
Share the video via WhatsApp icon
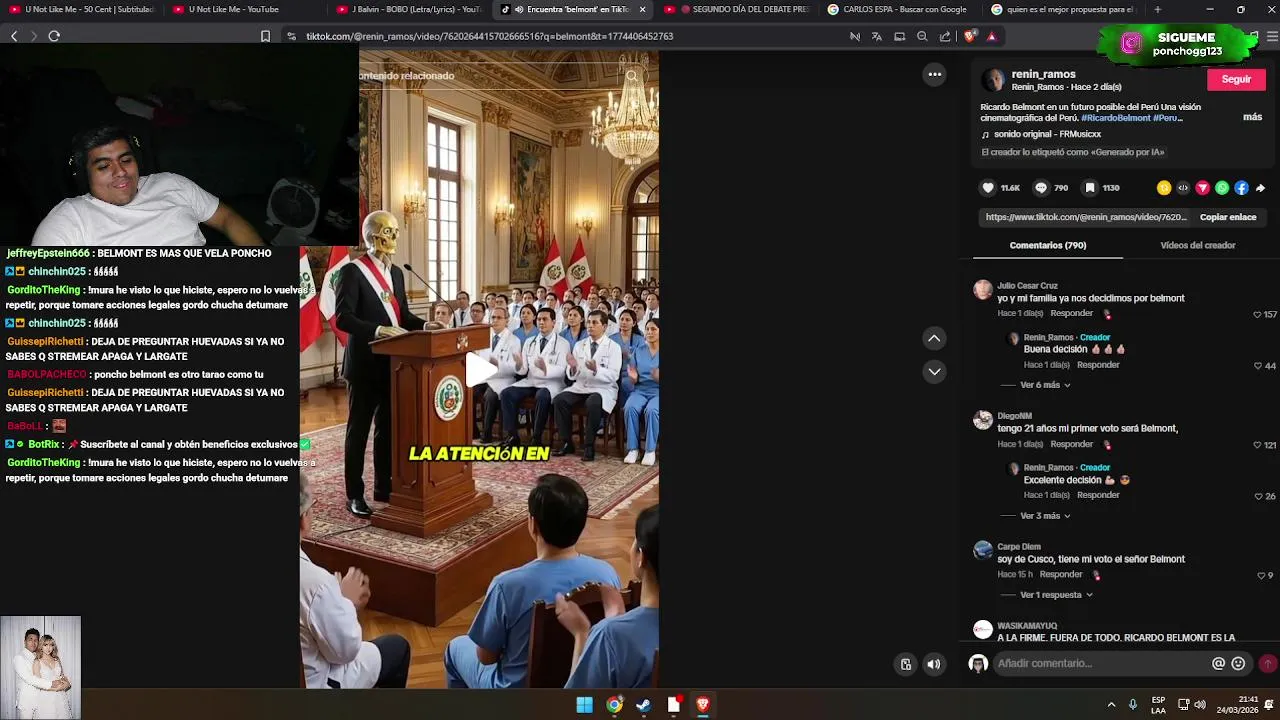point(1222,188)
